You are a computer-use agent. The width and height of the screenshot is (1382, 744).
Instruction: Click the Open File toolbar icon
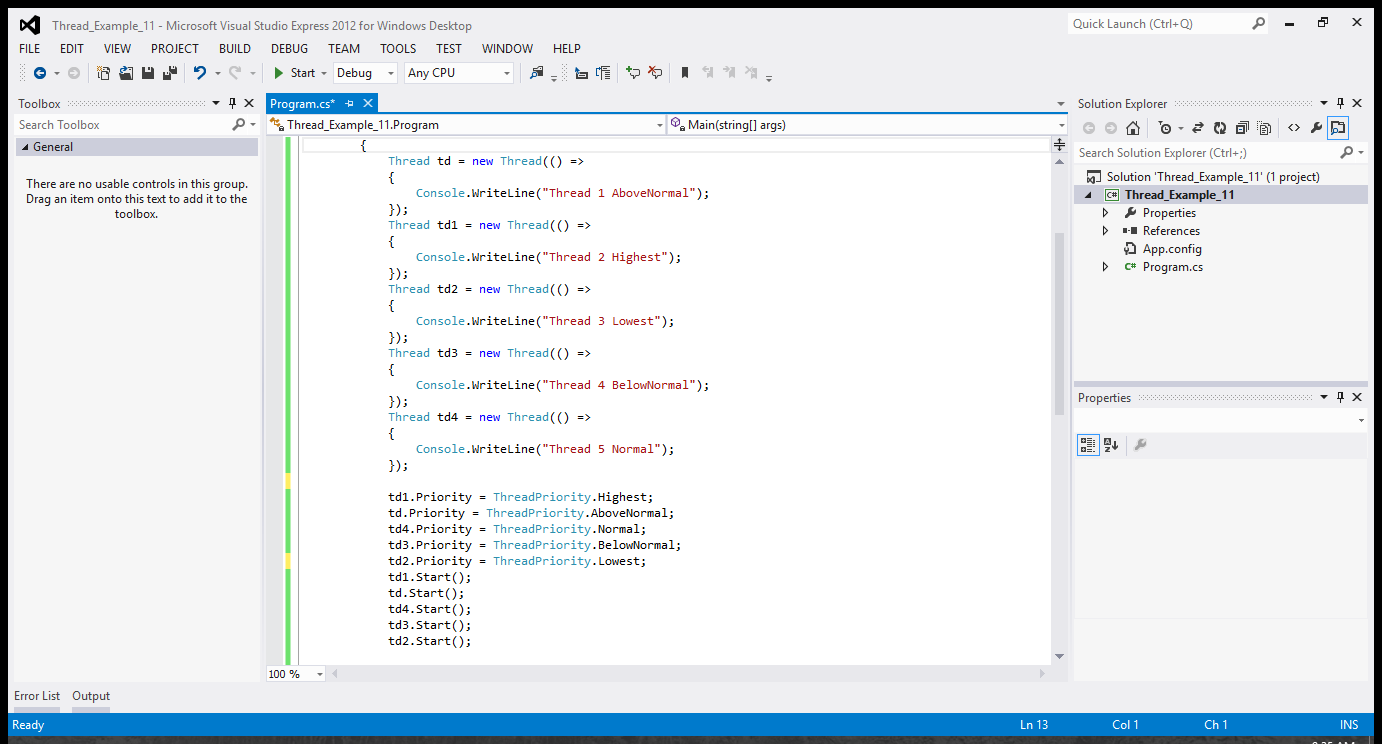126,73
